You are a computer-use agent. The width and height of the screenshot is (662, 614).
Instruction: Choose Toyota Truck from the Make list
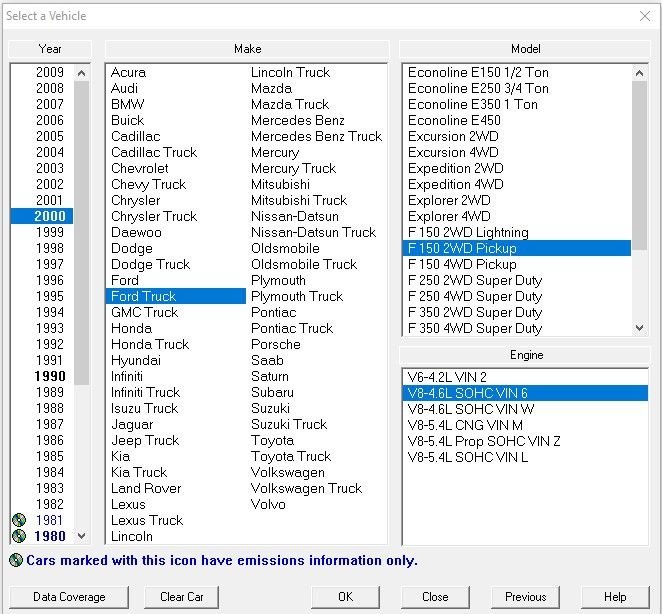pyautogui.click(x=290, y=456)
